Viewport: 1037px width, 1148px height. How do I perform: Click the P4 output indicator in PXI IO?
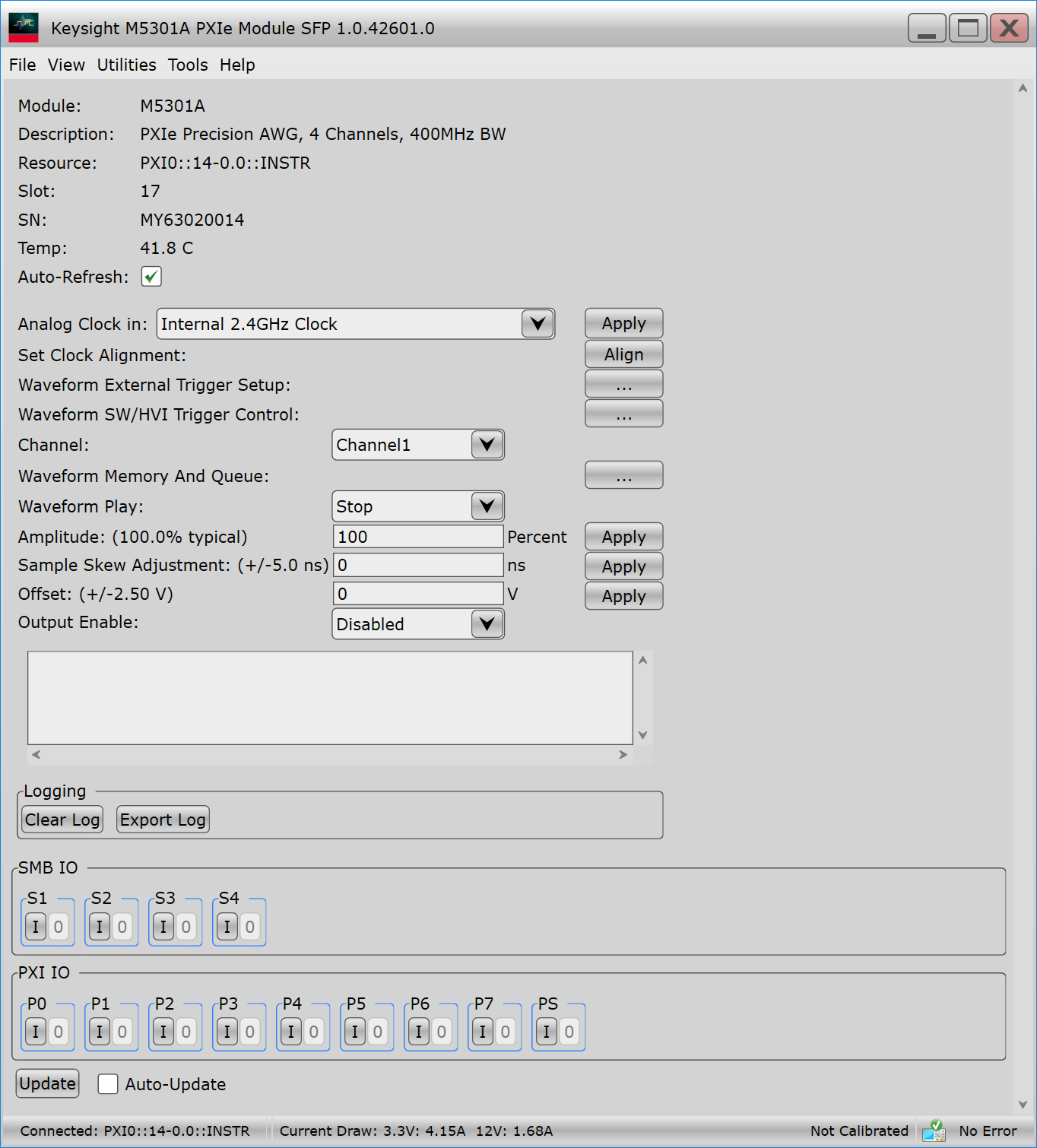coord(314,1032)
